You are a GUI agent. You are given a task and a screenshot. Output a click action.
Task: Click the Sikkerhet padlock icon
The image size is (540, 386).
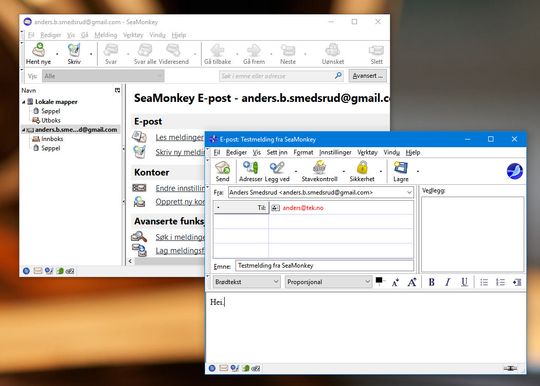point(362,171)
